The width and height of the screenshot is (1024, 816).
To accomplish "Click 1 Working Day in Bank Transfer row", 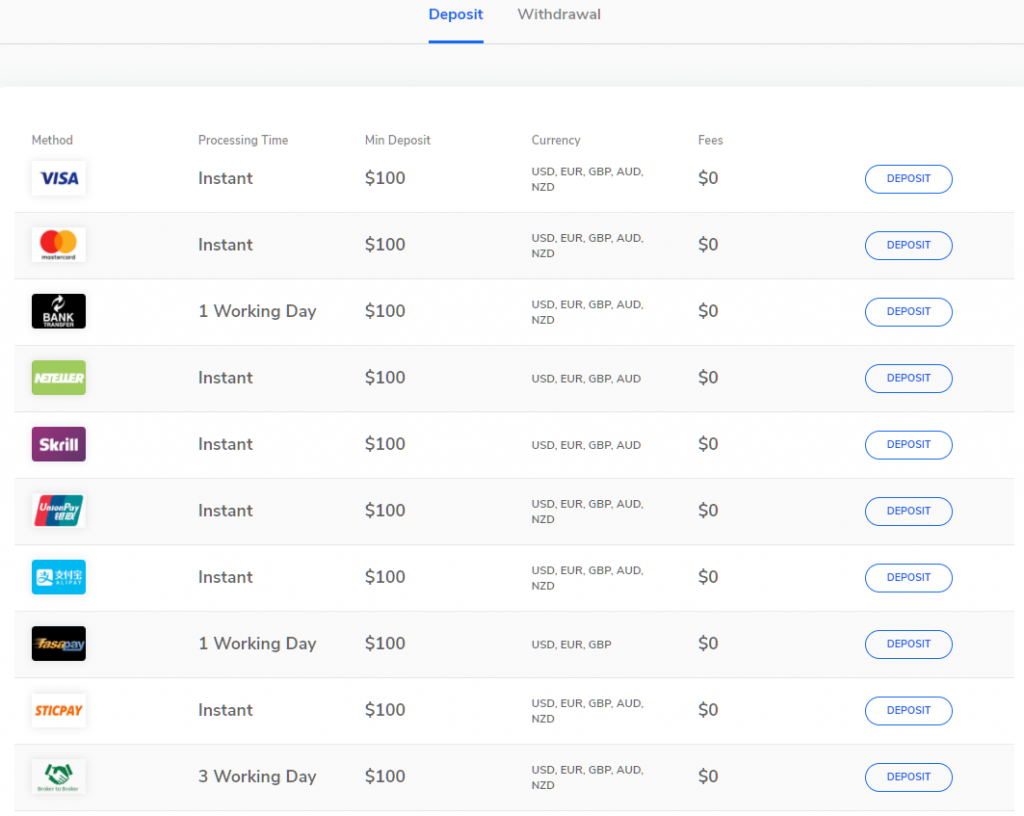I will (x=257, y=311).
